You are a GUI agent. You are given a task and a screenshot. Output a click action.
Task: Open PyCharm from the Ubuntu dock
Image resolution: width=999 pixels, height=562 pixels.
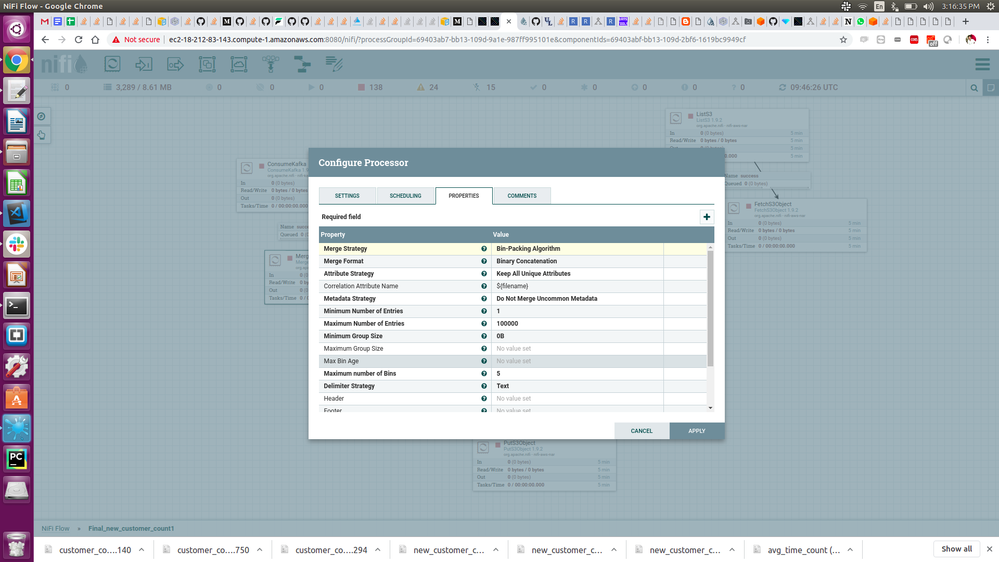(x=16, y=458)
